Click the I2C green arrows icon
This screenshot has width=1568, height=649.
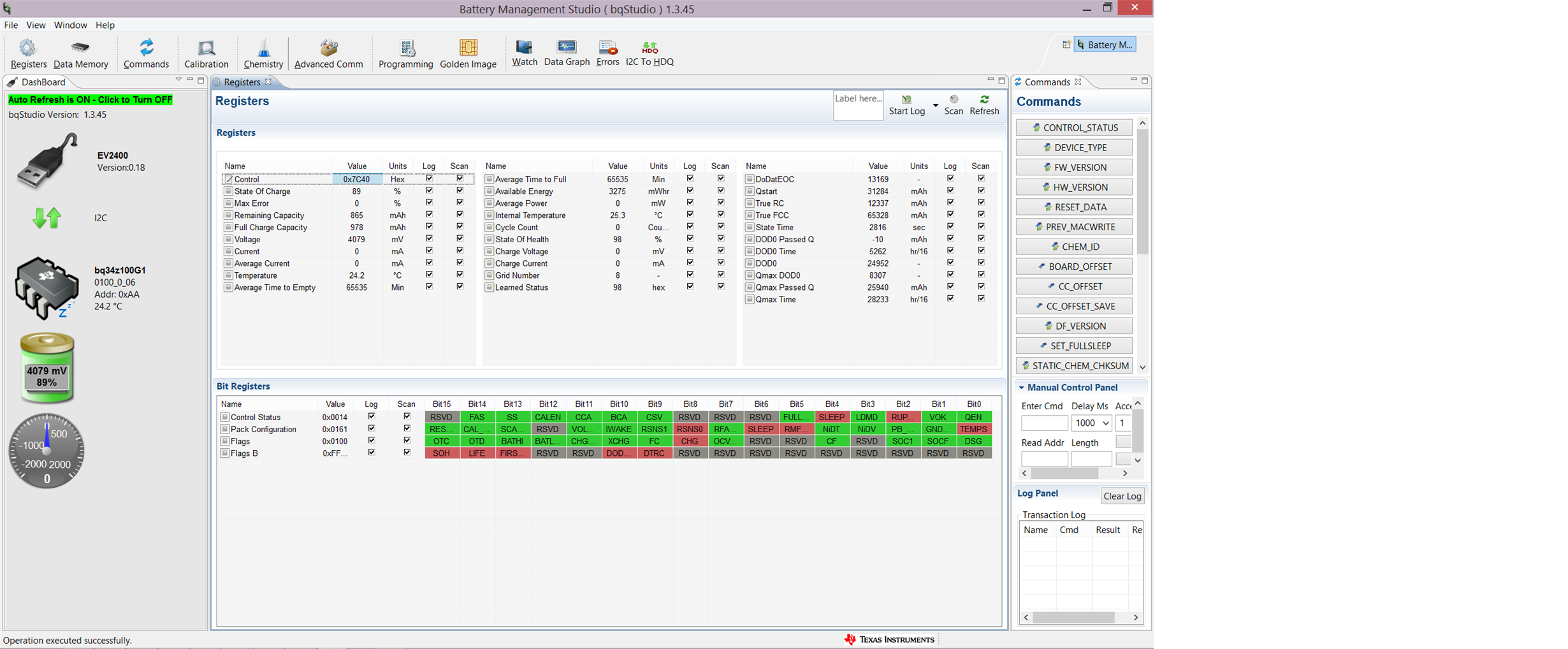coord(47,218)
